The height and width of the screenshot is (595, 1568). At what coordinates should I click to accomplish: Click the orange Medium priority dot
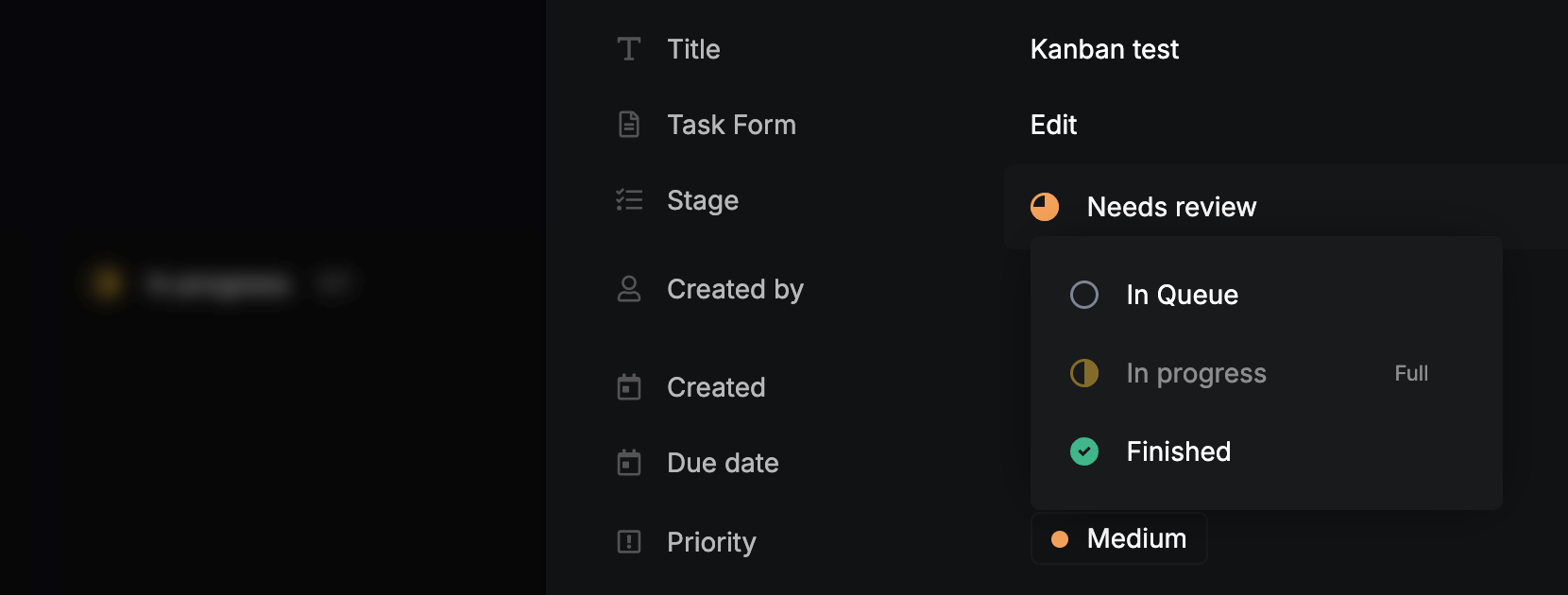(x=1060, y=539)
